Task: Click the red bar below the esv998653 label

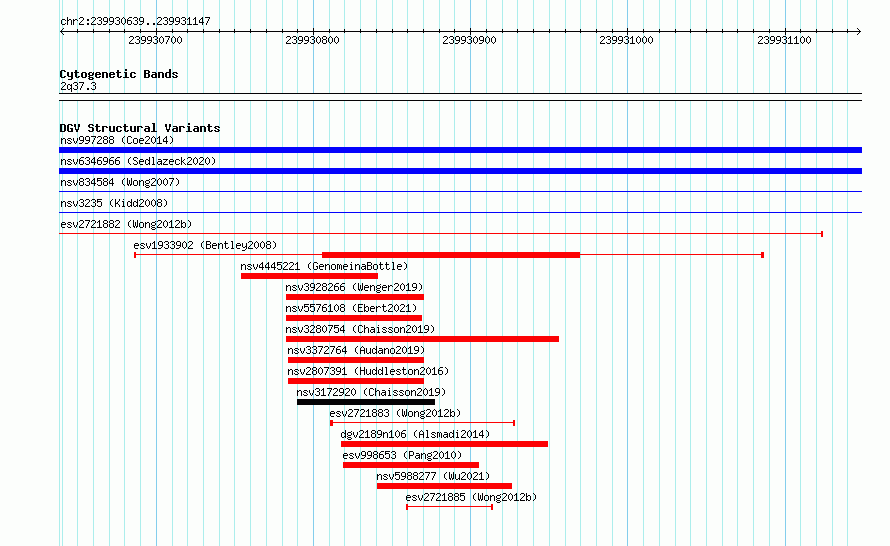Action: point(411,465)
